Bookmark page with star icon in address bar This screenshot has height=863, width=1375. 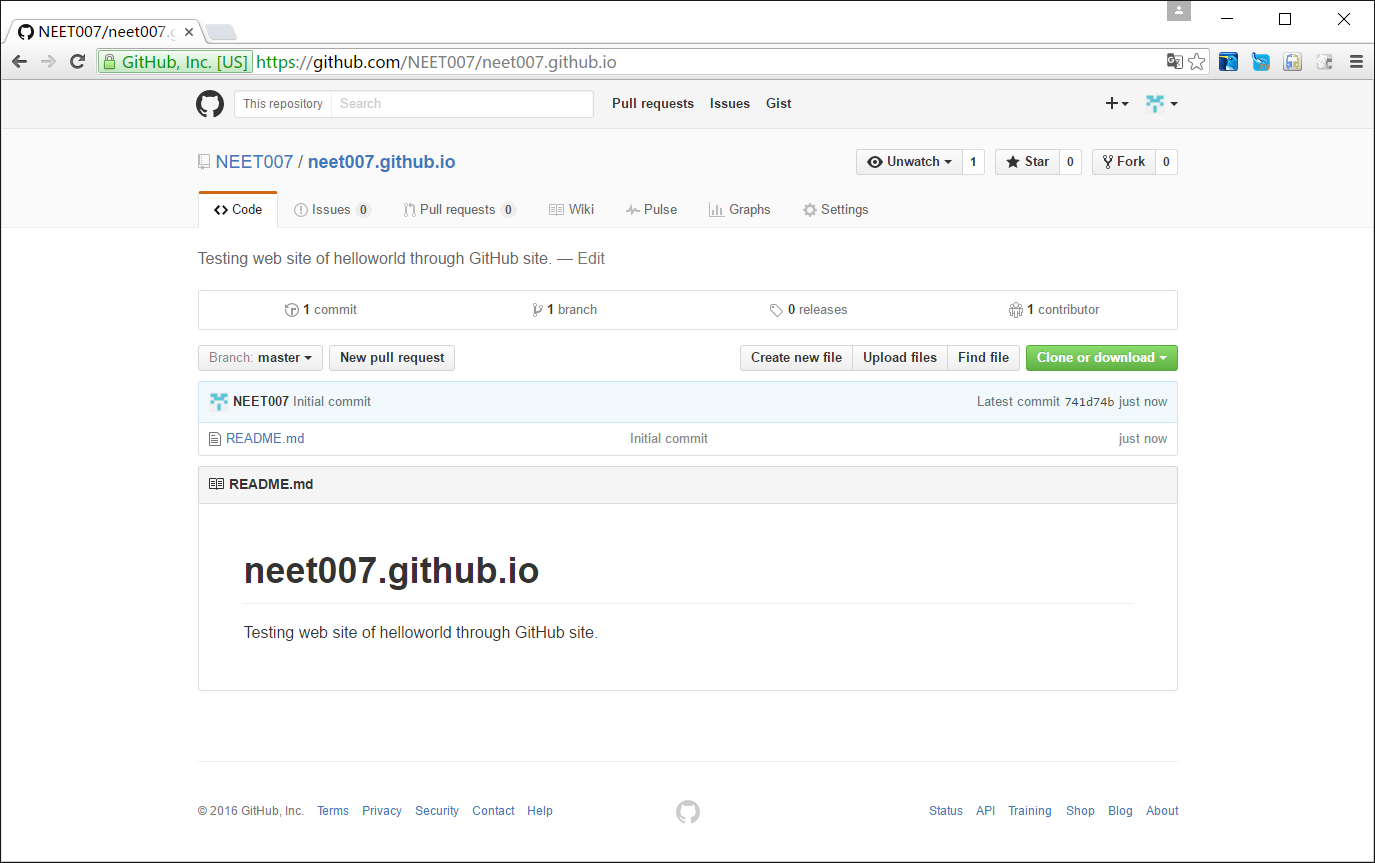1197,62
